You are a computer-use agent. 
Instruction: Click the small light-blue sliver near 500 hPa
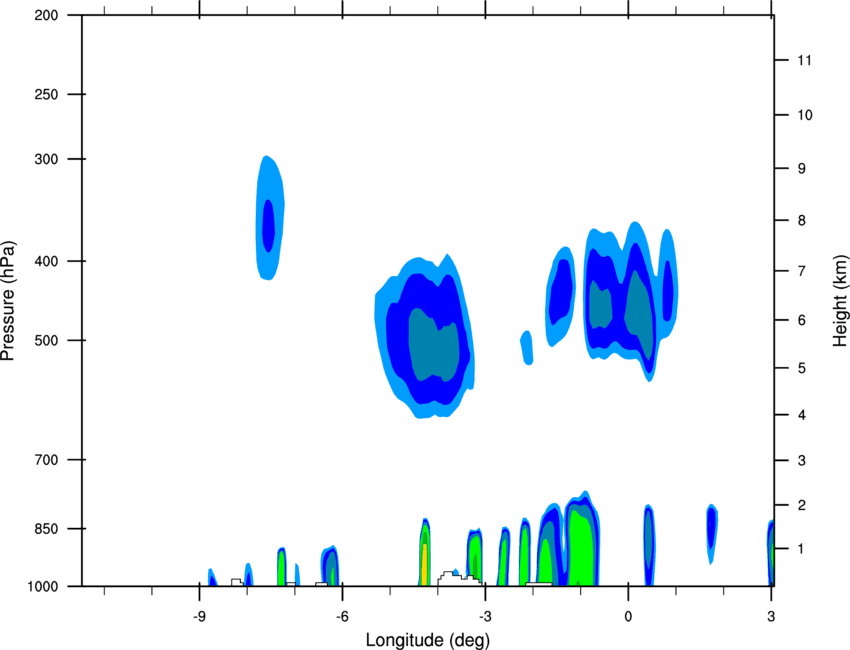[x=527, y=347]
